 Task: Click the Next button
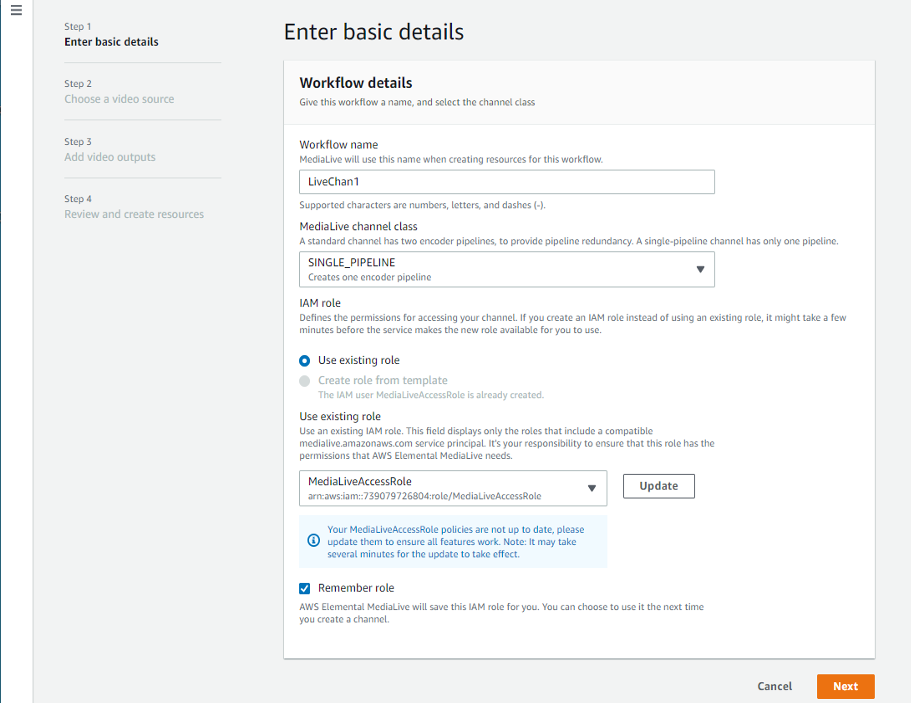point(845,686)
